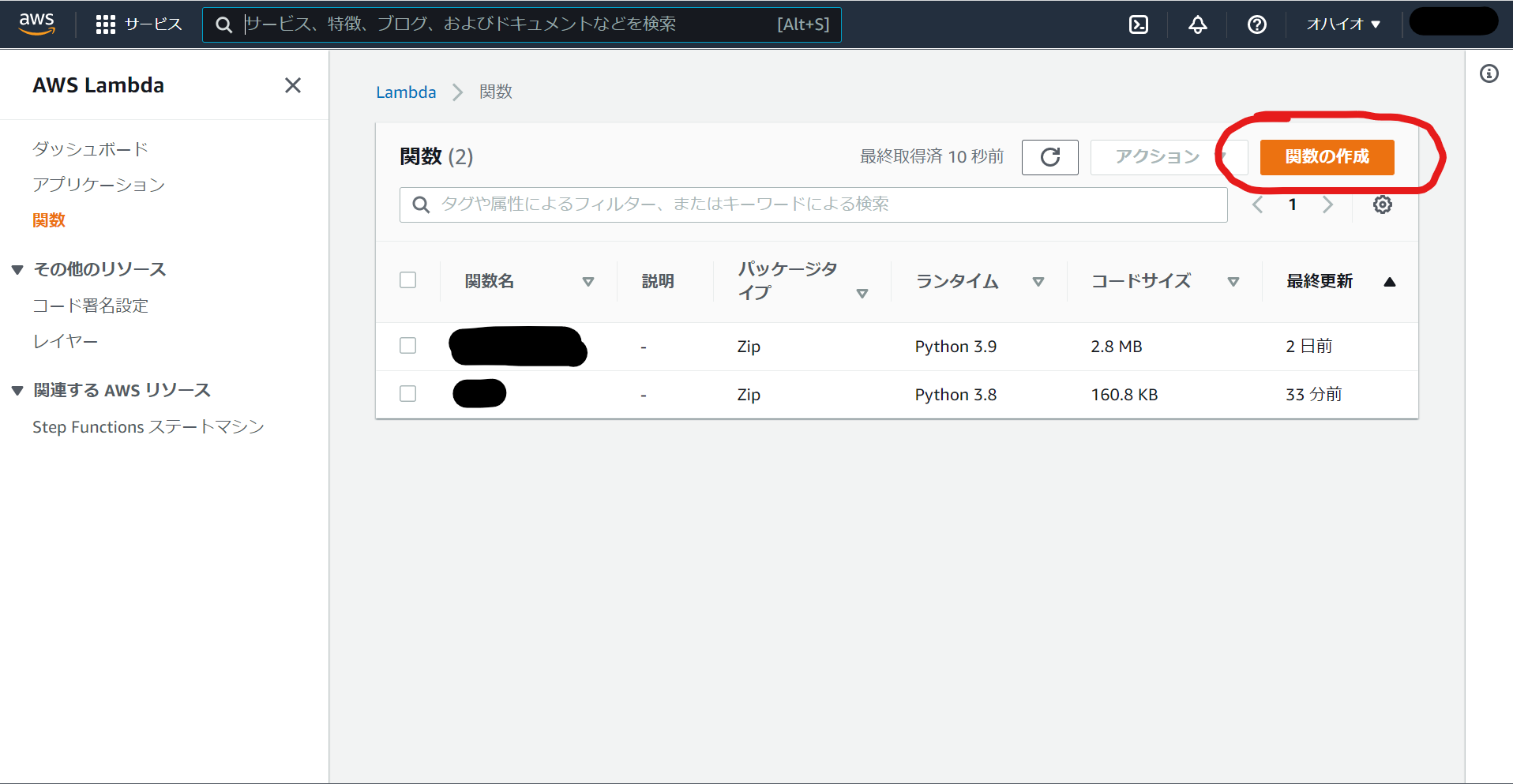
Task: Select page number 1 in pagination
Action: click(x=1293, y=204)
